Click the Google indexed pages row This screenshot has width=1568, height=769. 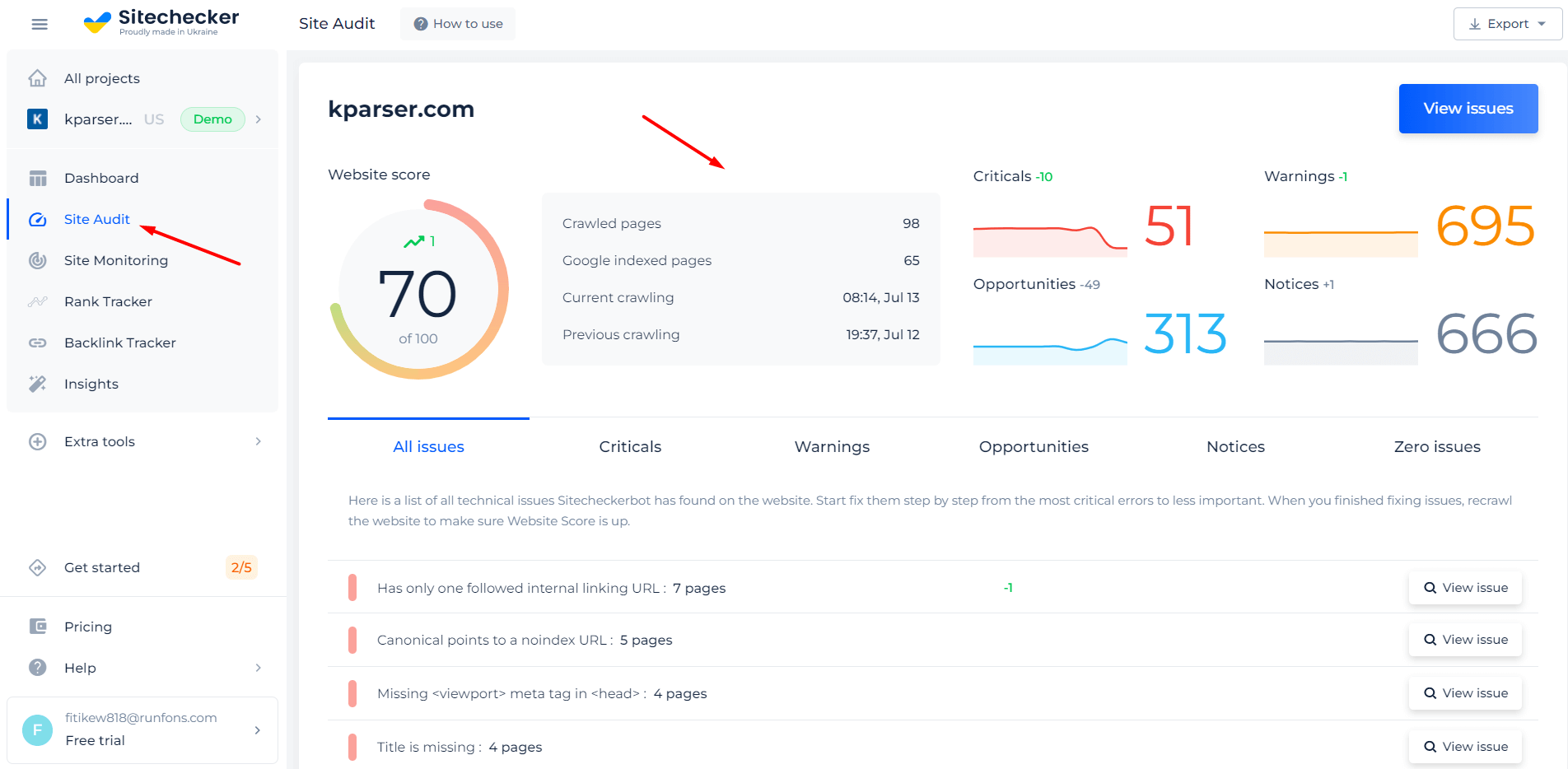(x=741, y=260)
